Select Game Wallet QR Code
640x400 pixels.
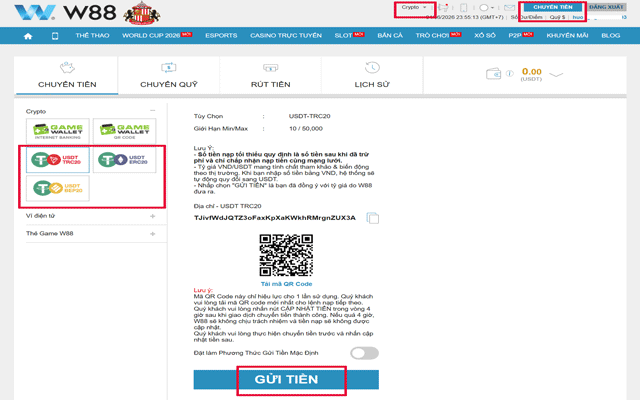[x=124, y=131]
